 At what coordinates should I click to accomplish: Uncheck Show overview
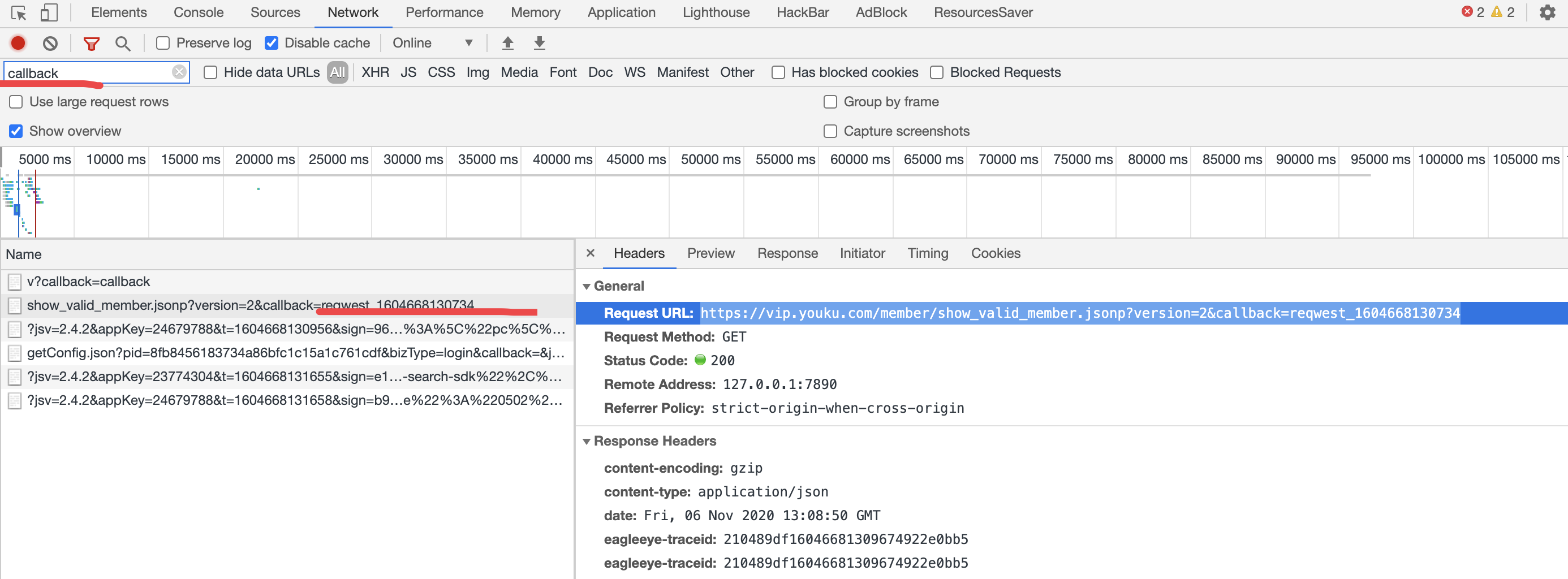coord(16,131)
